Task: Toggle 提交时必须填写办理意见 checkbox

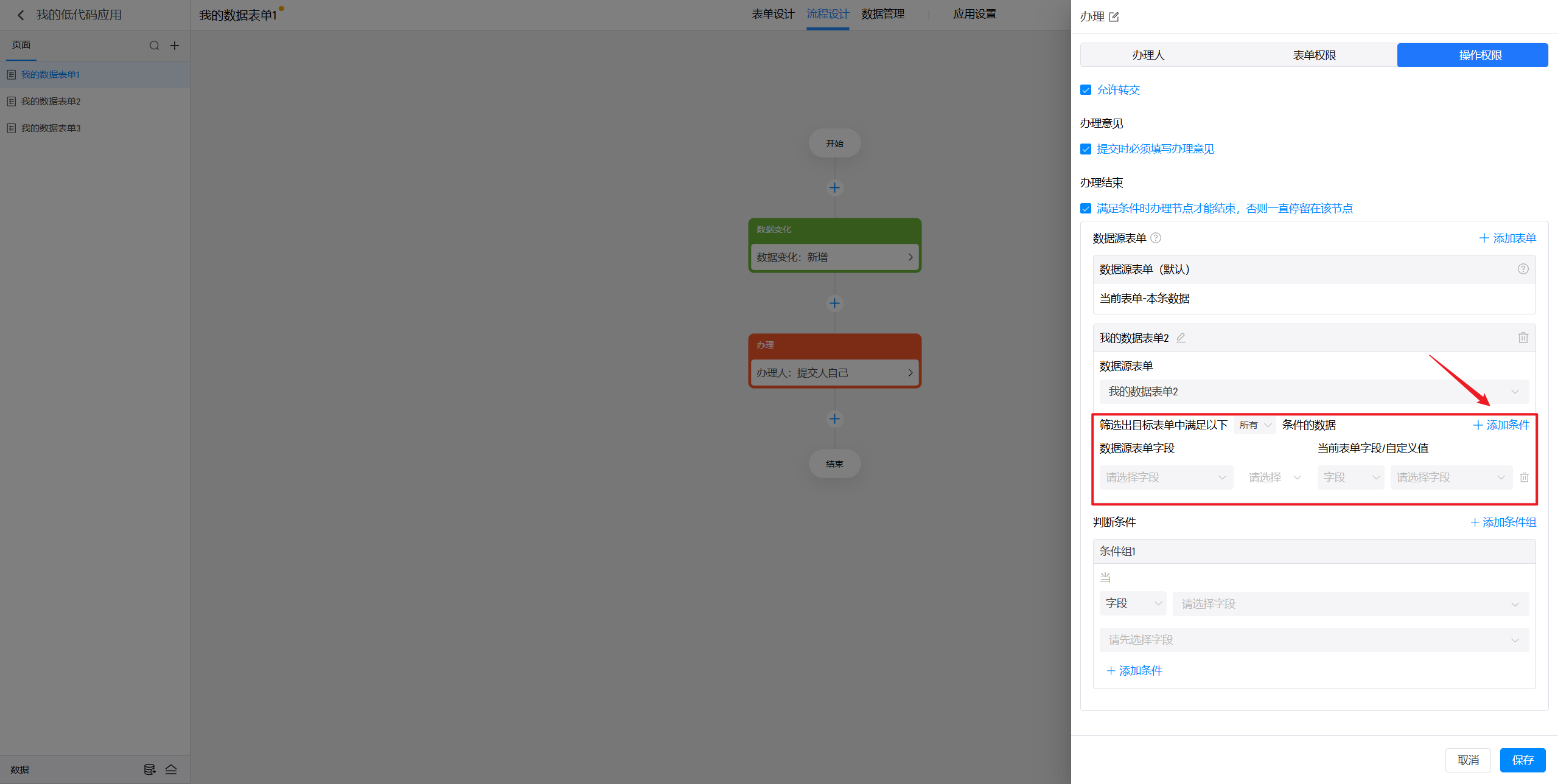Action: 1086,149
